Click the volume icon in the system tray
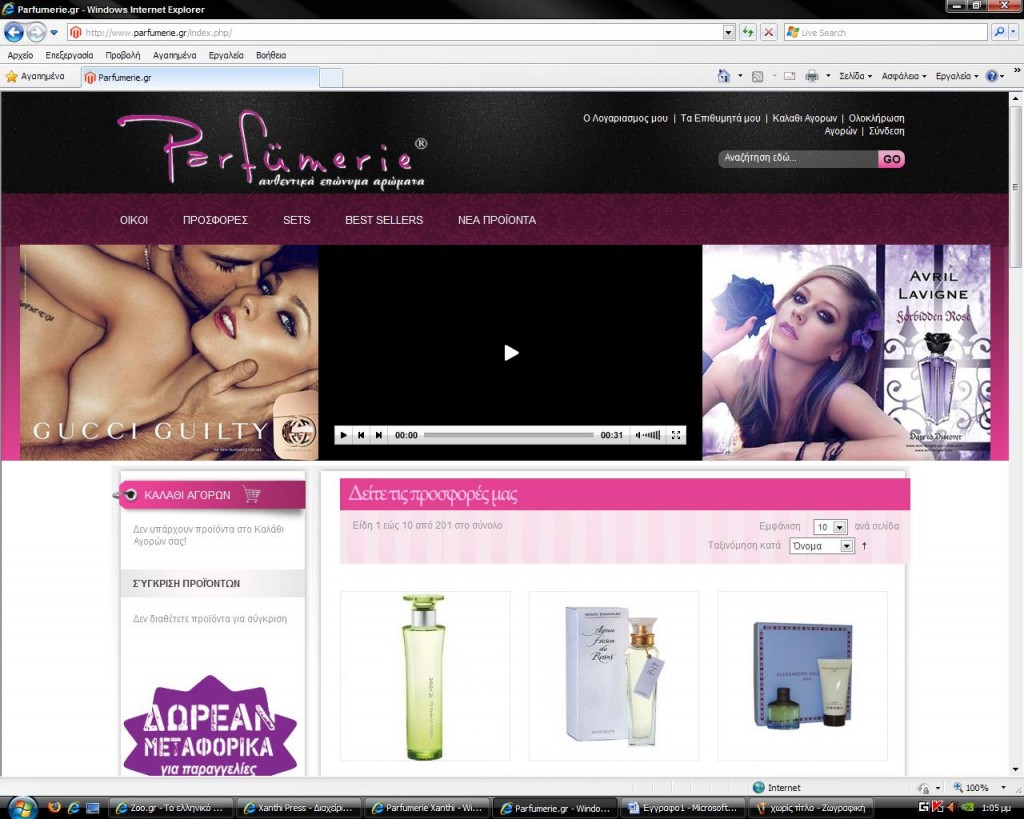This screenshot has height=819, width=1024. pos(952,808)
